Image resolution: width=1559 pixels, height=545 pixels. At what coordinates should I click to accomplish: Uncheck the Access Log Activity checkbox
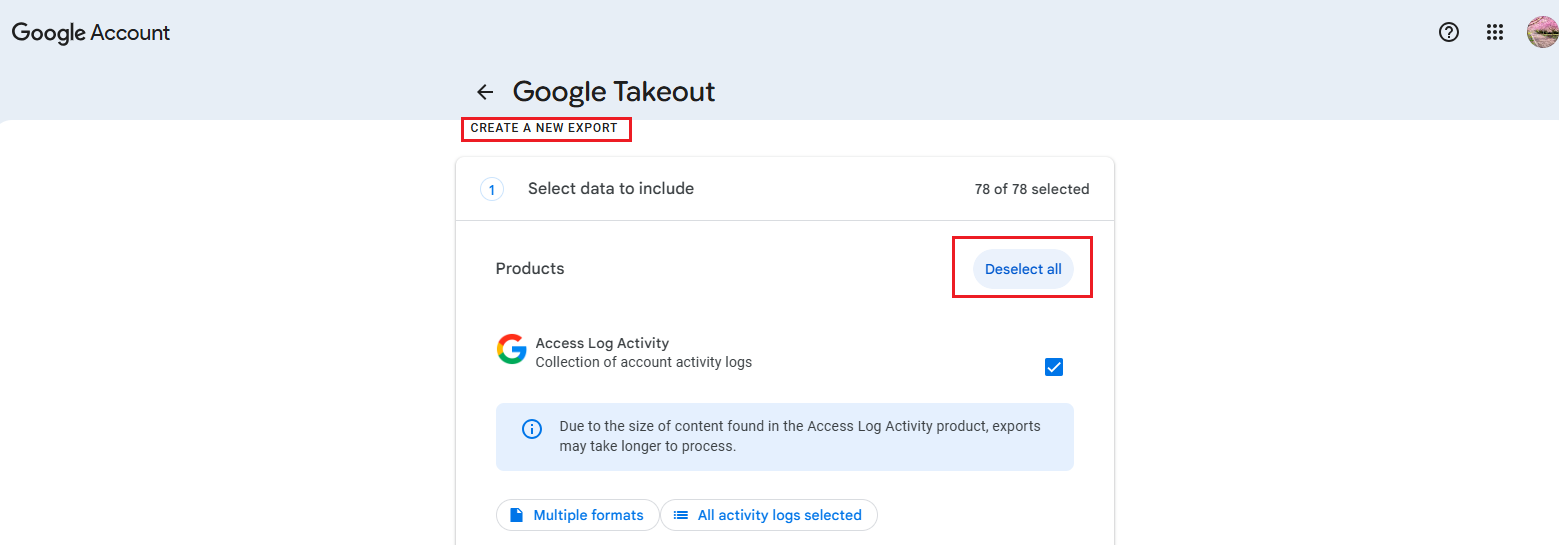pos(1053,367)
